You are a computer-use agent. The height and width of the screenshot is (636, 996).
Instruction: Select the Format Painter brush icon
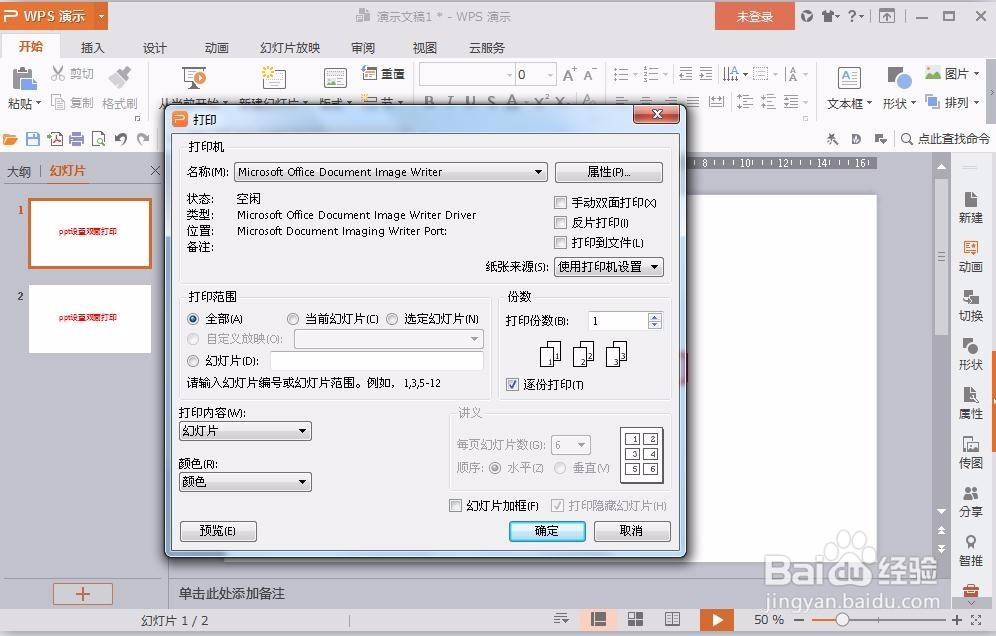tap(119, 78)
